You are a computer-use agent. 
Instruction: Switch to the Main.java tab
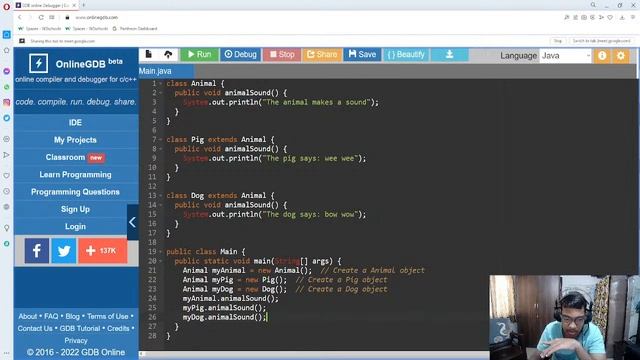click(156, 71)
